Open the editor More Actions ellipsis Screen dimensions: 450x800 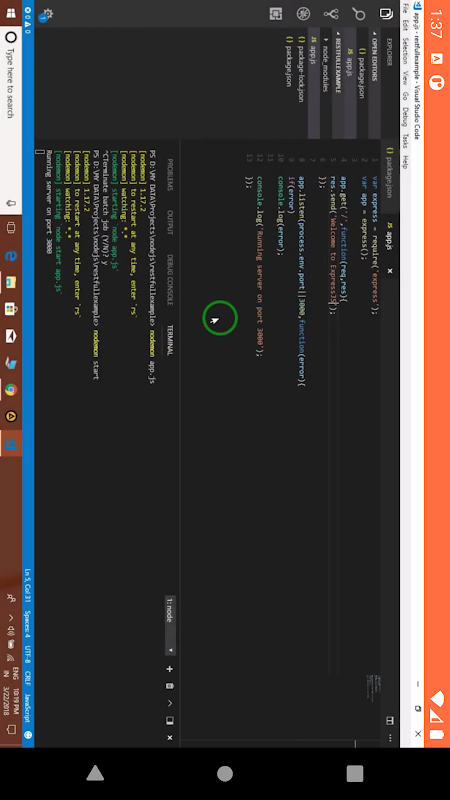390,738
